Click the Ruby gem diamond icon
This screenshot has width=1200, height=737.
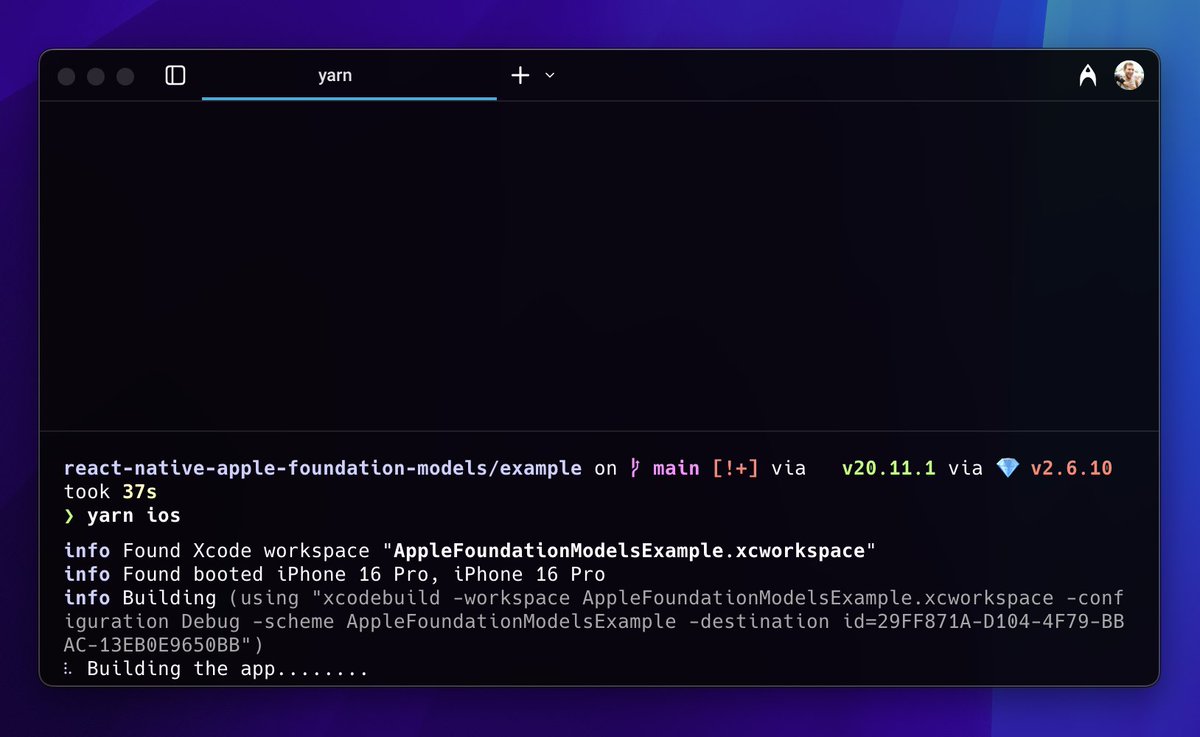(x=1006, y=468)
